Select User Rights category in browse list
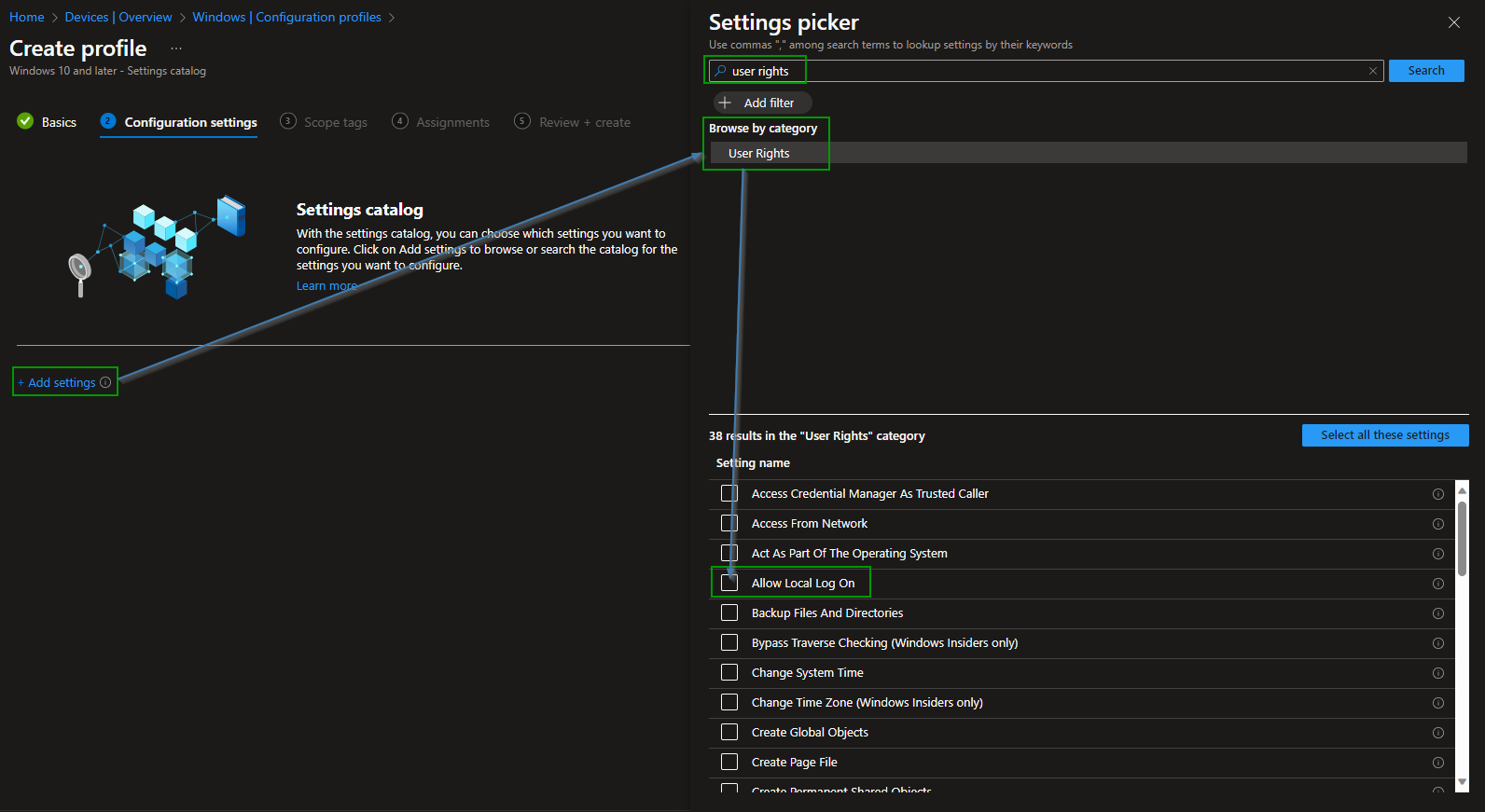 [x=758, y=153]
